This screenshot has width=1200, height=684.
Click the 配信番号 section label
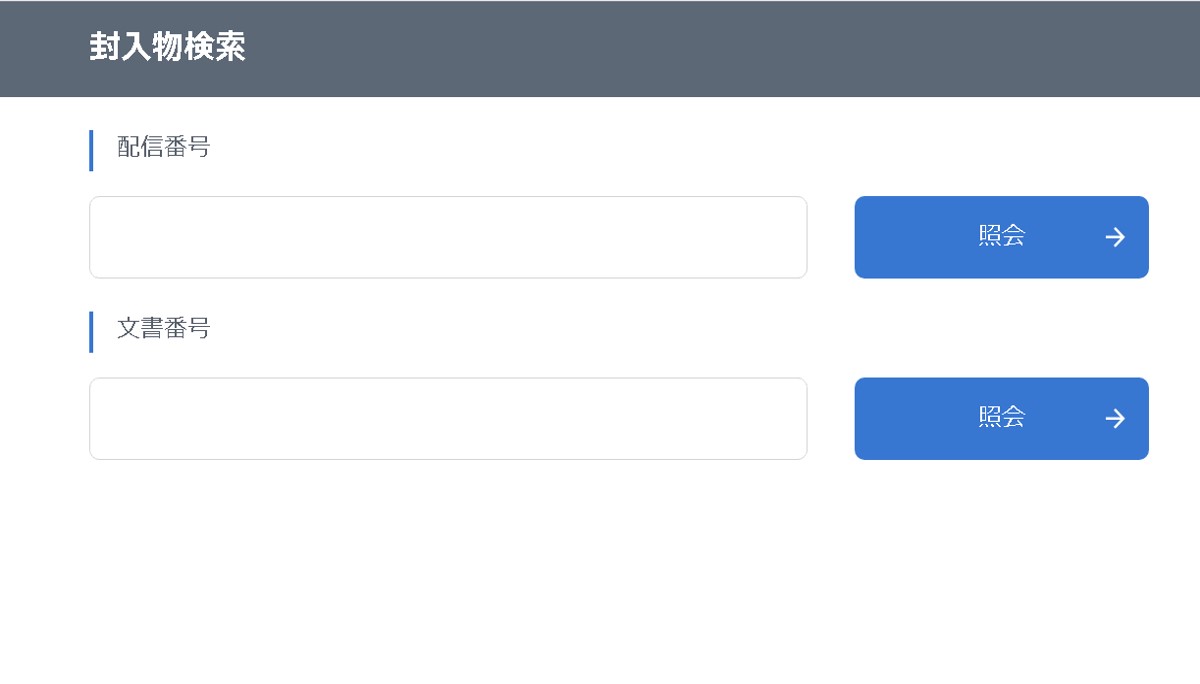(164, 148)
